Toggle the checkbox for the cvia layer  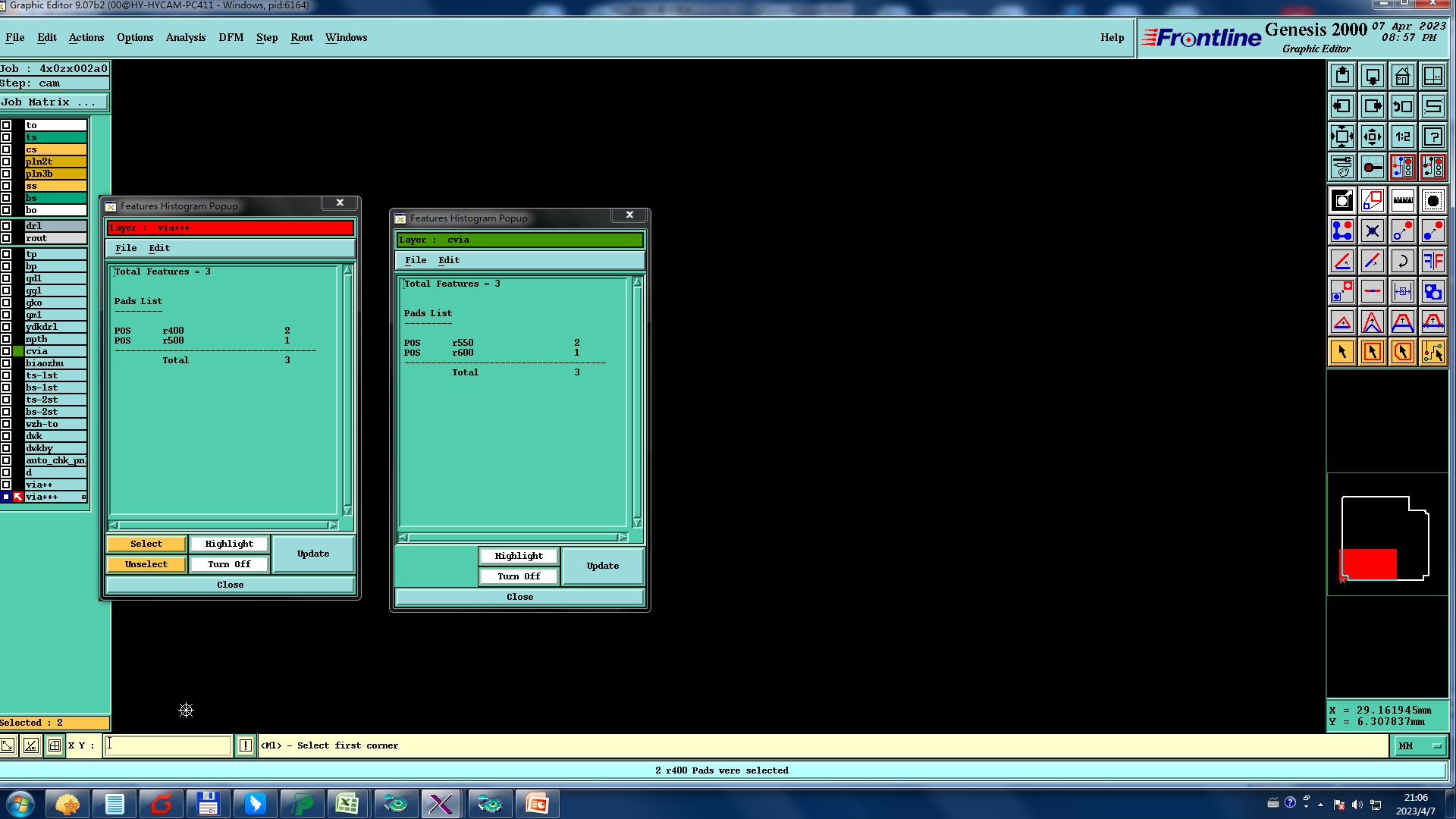6,351
